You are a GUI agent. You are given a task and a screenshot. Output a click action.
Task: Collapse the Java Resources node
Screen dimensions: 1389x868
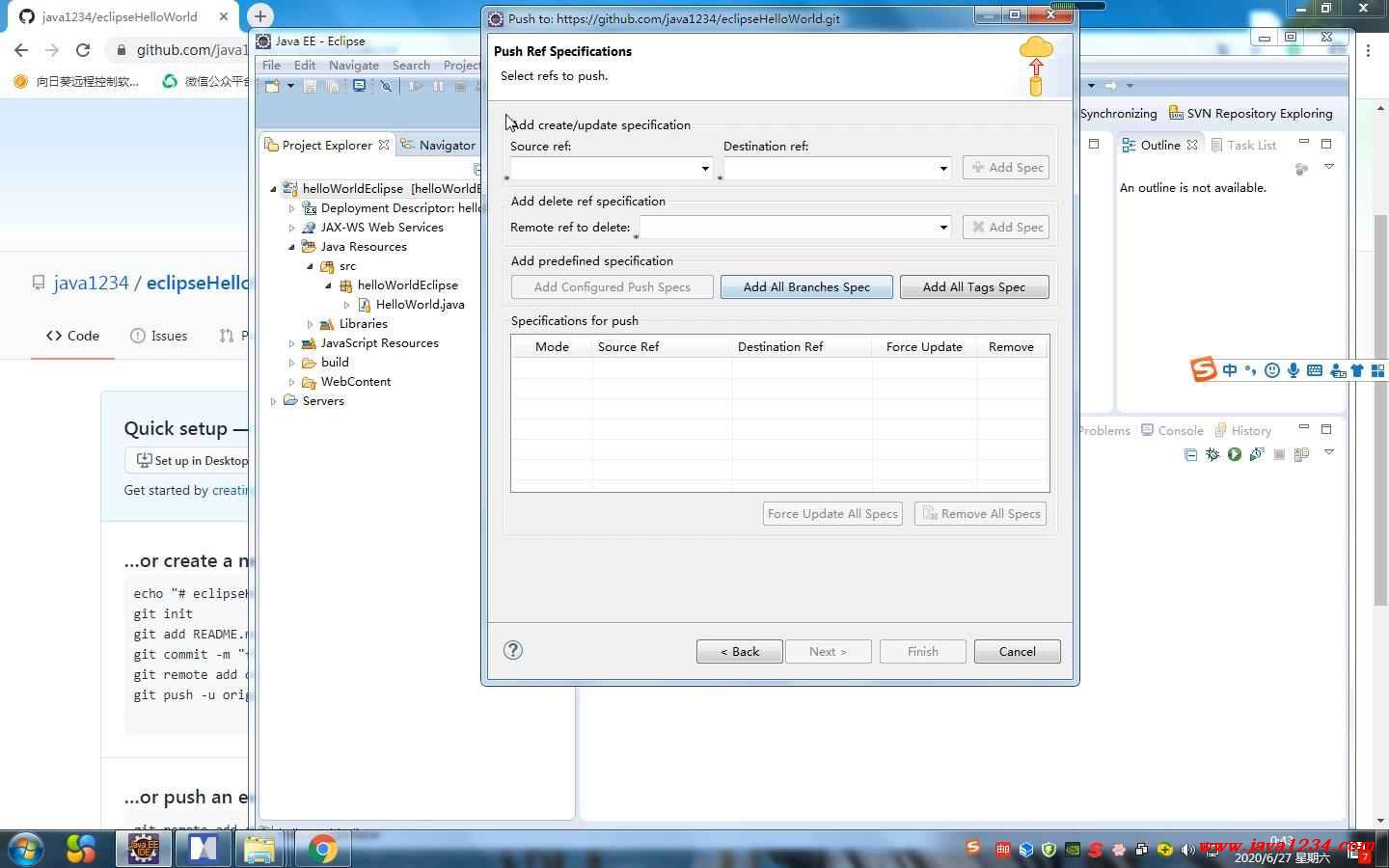pos(292,247)
